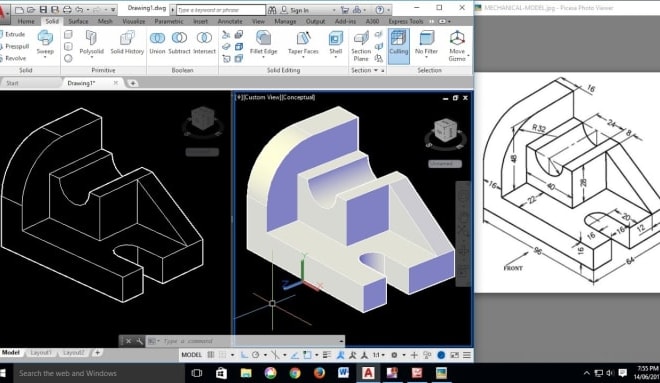The width and height of the screenshot is (660, 383).
Task: Open the Annotate ribbon tab
Action: coord(230,21)
